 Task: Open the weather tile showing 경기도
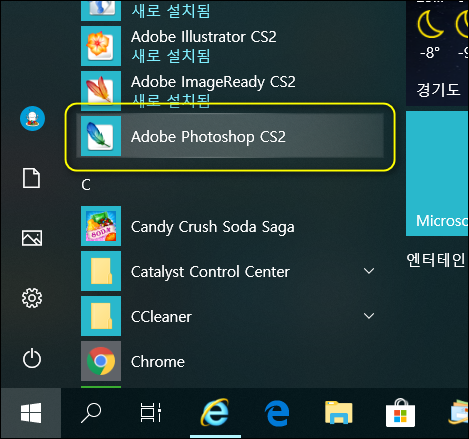437,53
